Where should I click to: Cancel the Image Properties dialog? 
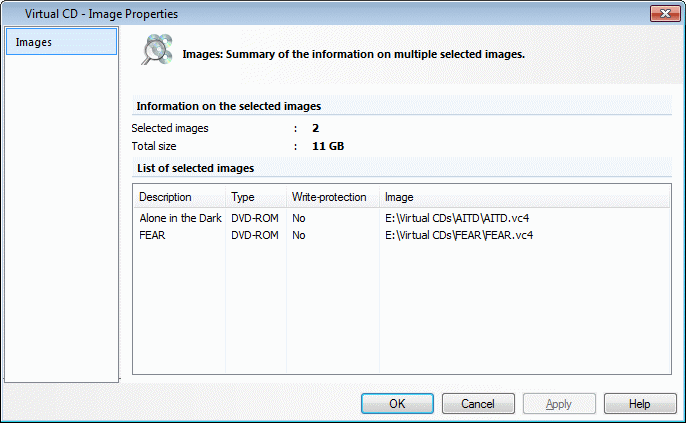click(478, 404)
